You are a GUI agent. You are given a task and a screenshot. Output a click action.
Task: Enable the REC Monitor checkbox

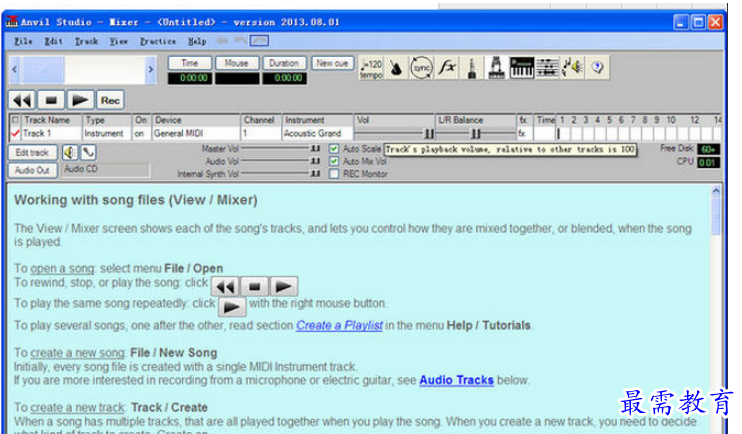[334, 174]
